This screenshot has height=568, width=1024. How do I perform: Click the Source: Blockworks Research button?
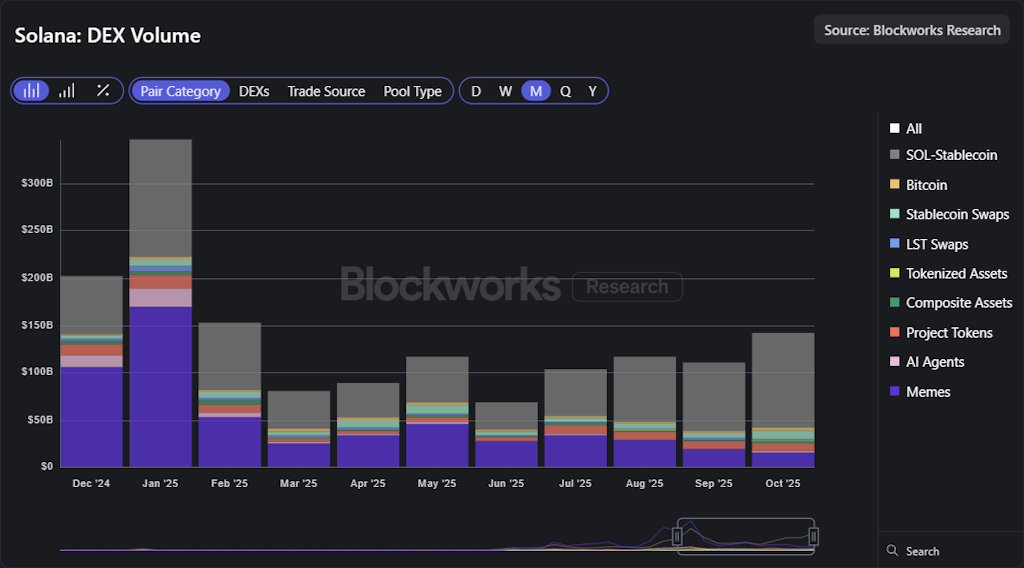coord(912,30)
